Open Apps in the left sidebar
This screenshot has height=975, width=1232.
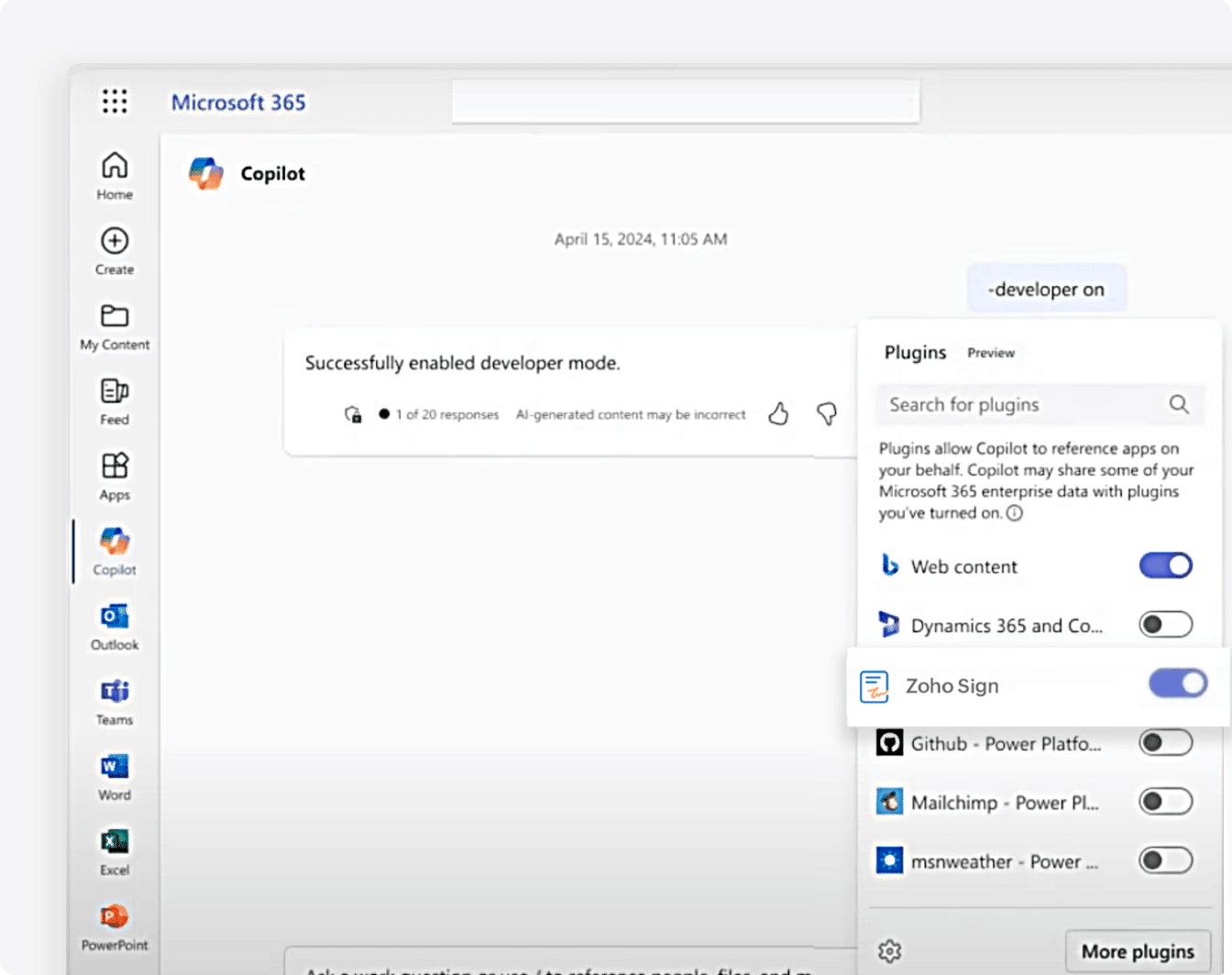click(115, 476)
